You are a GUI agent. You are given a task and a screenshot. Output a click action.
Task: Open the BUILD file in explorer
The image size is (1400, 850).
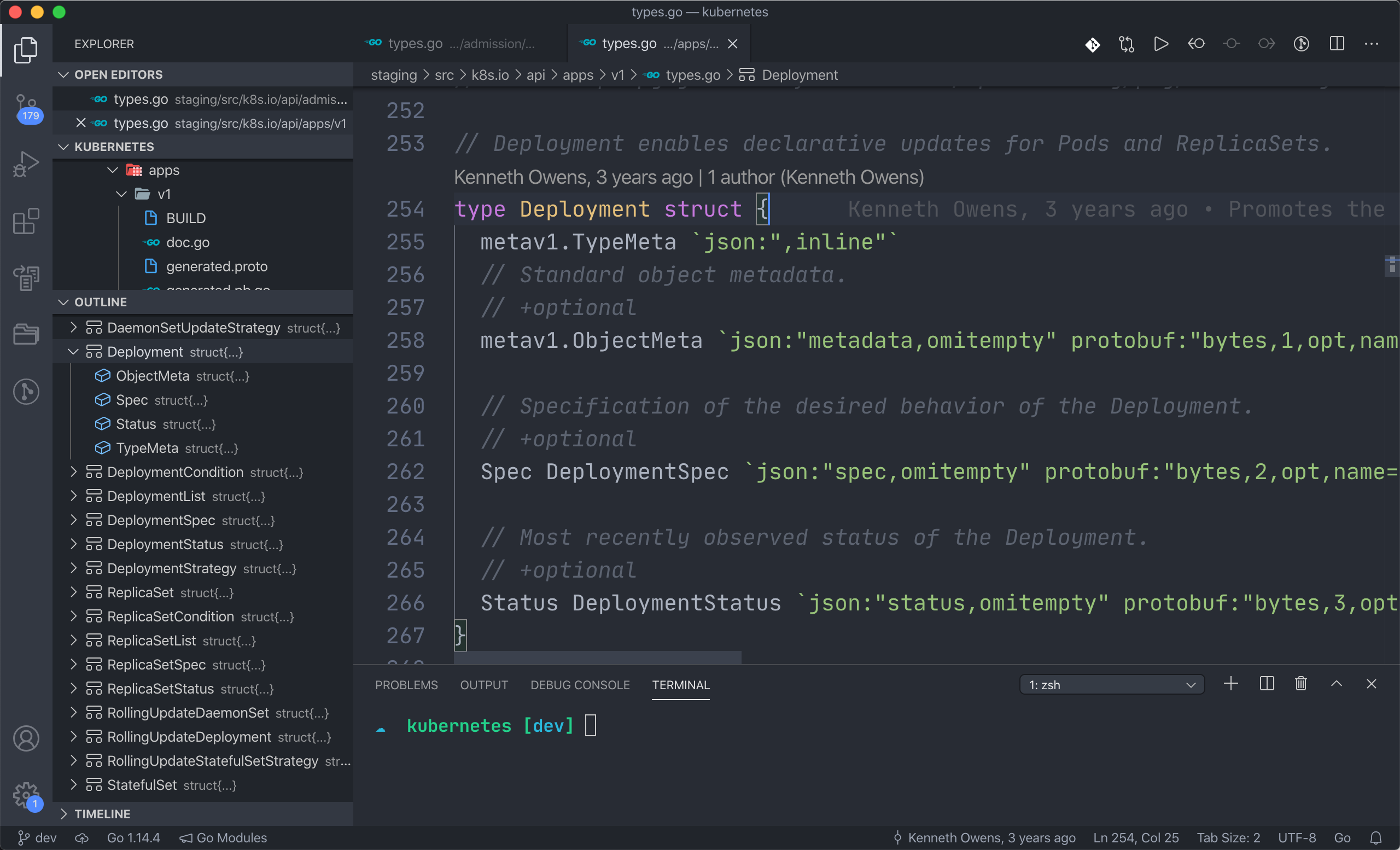pos(186,218)
